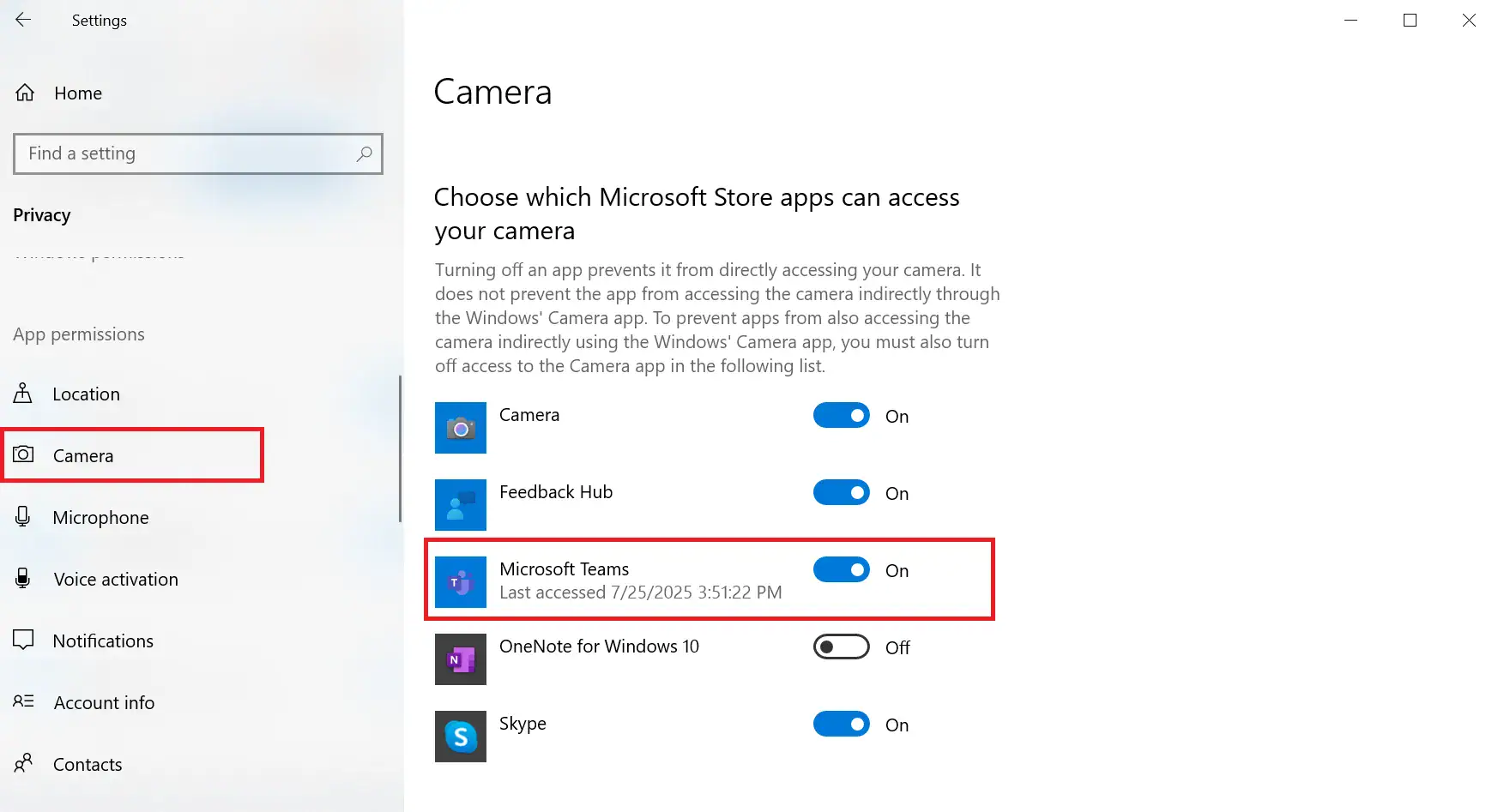This screenshot has height=812, width=1498.
Task: Focus the Find a setting field
Action: tap(189, 153)
